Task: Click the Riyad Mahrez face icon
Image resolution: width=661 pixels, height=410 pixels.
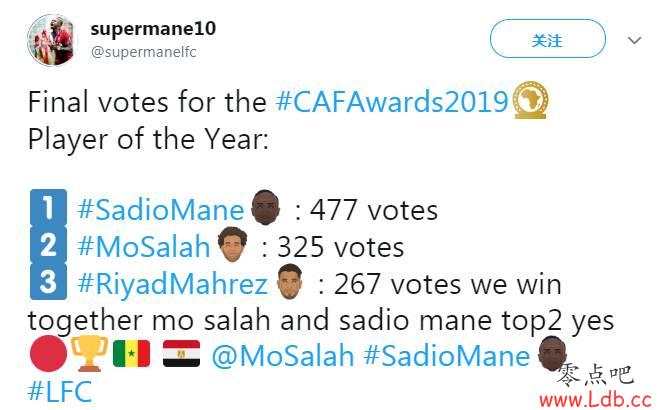Action: [x=290, y=282]
